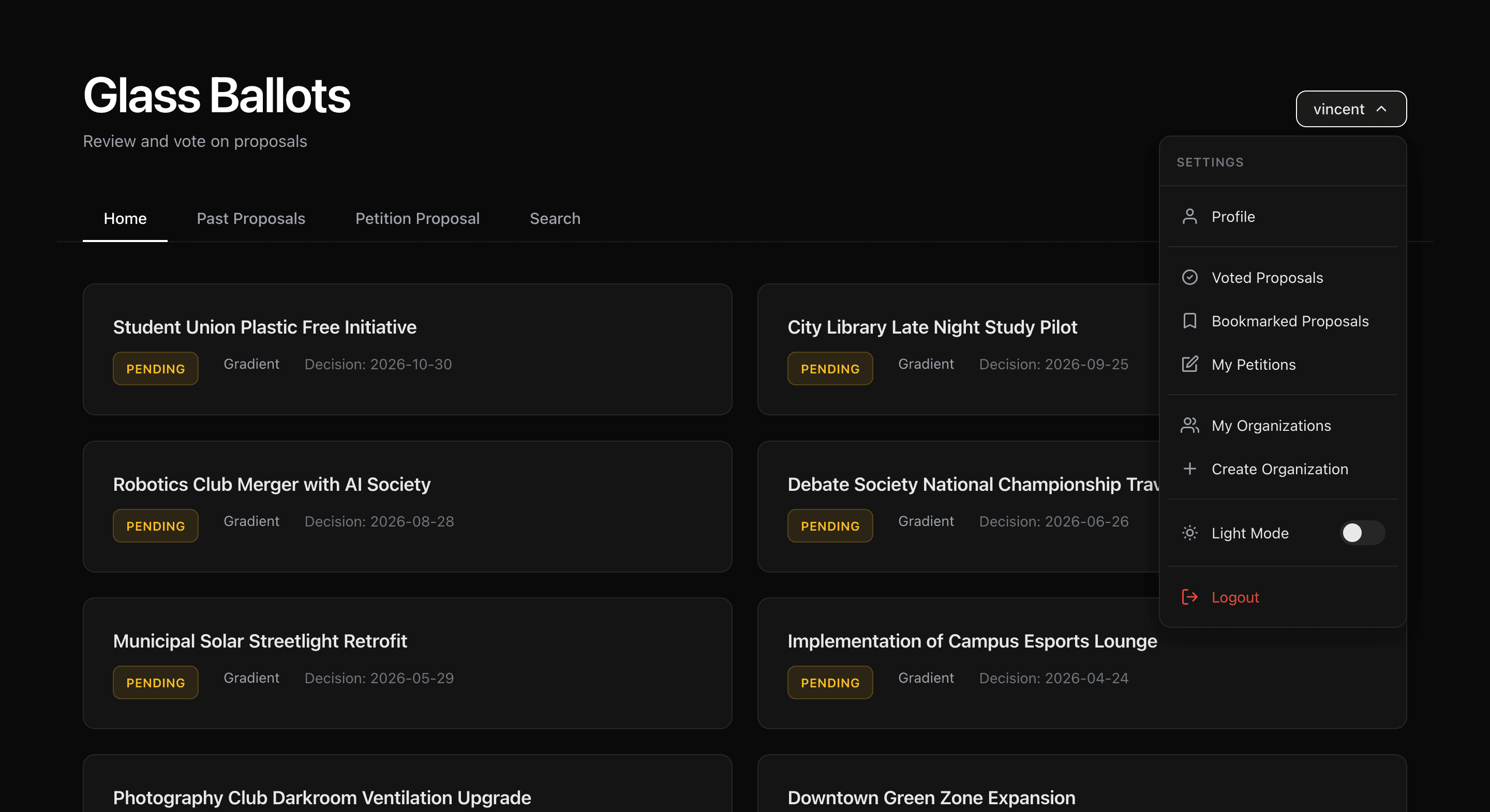1490x812 pixels.
Task: Open Student Union Plastic Free Initiative proposal
Action: coord(264,327)
